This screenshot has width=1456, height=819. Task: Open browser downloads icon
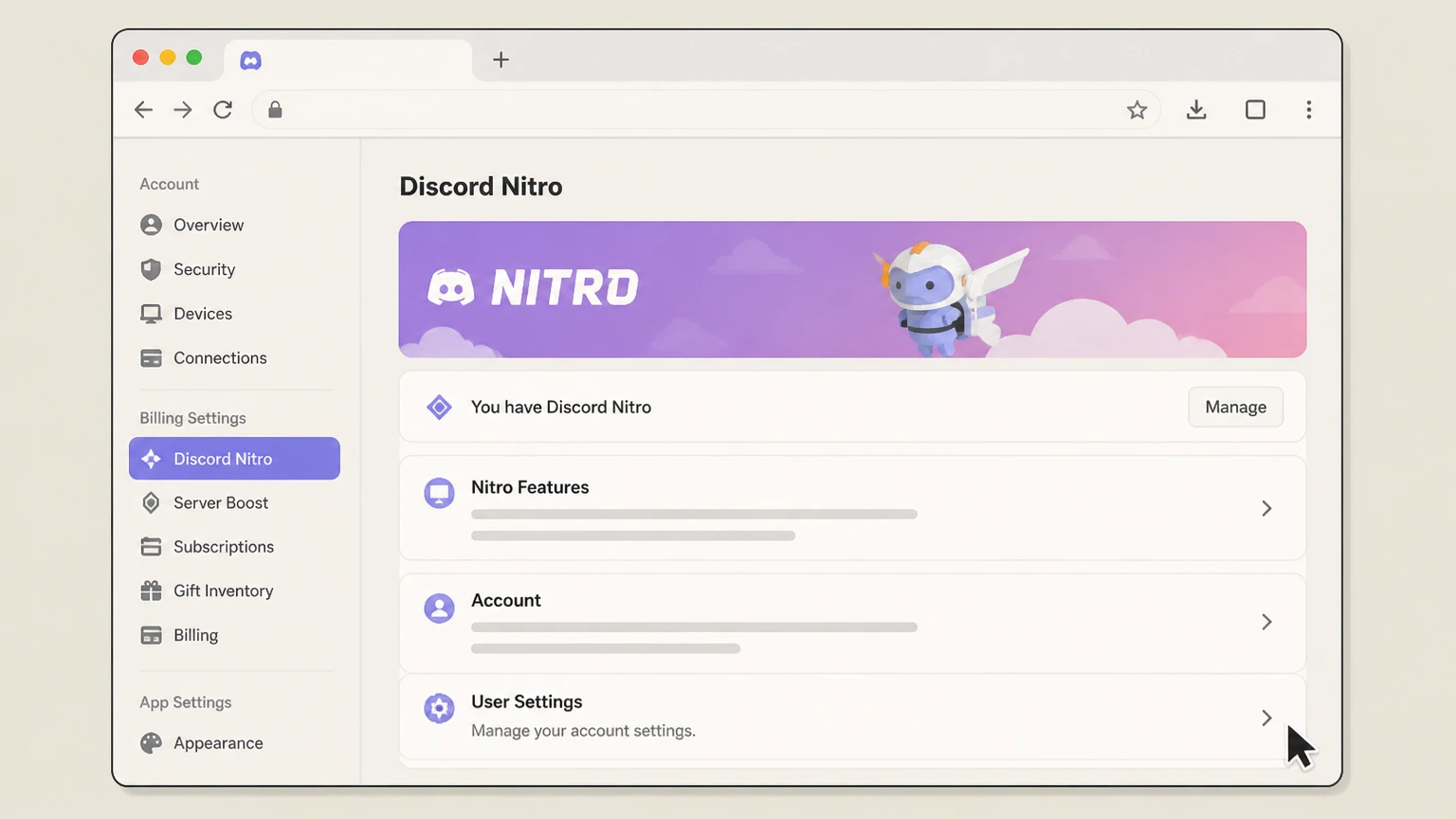click(x=1196, y=110)
